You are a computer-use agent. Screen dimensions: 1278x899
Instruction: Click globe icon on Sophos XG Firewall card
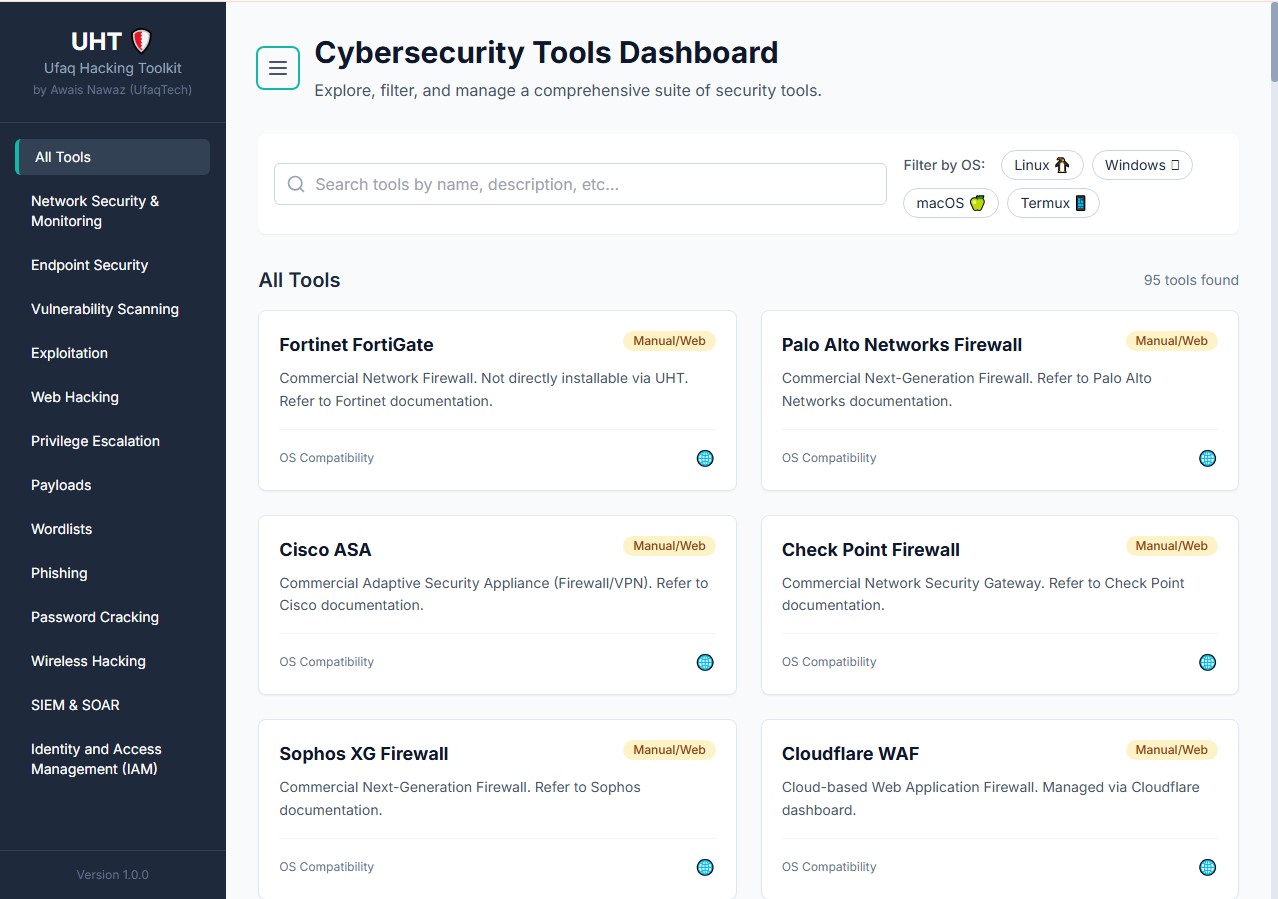click(x=705, y=867)
